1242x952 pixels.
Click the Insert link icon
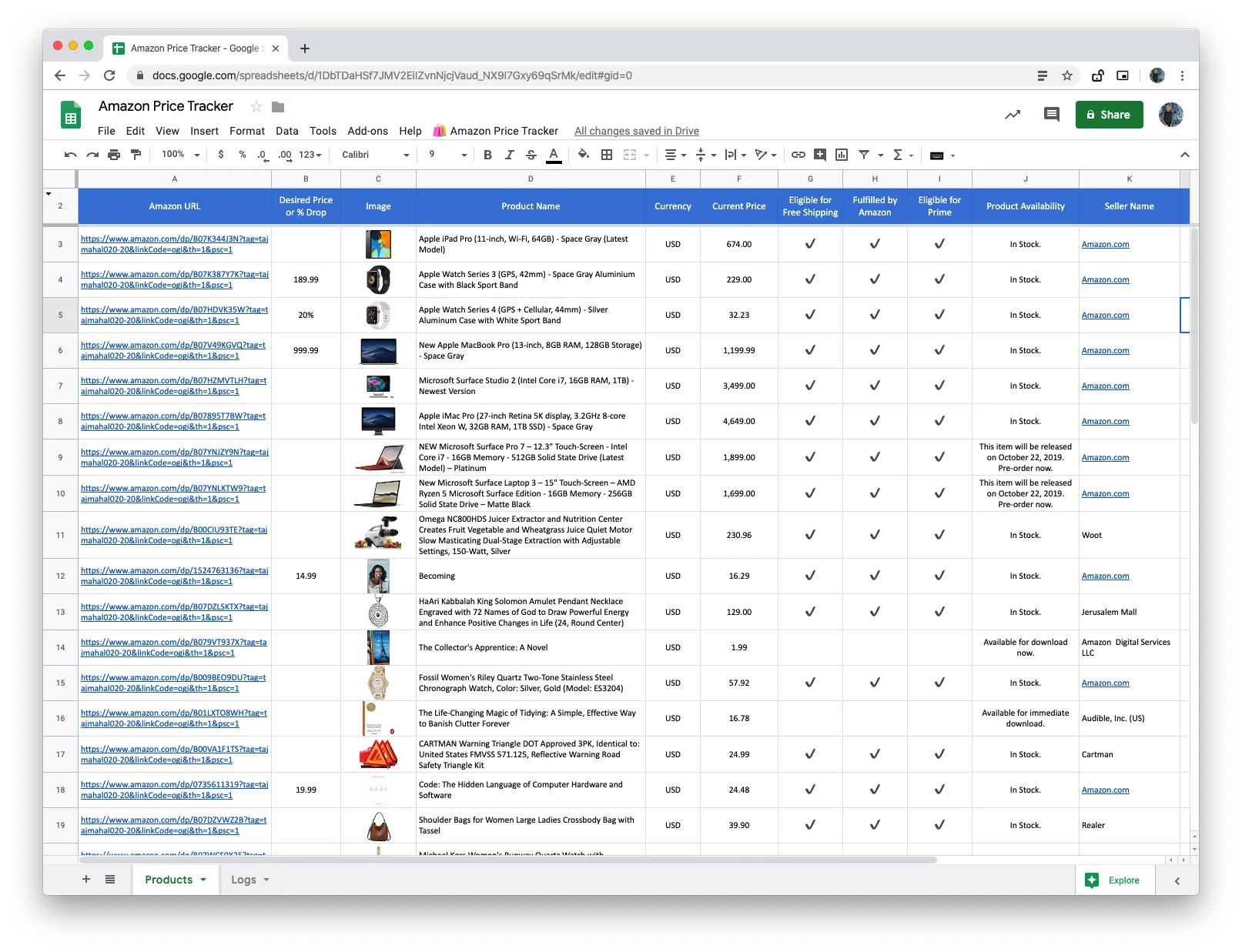(798, 155)
